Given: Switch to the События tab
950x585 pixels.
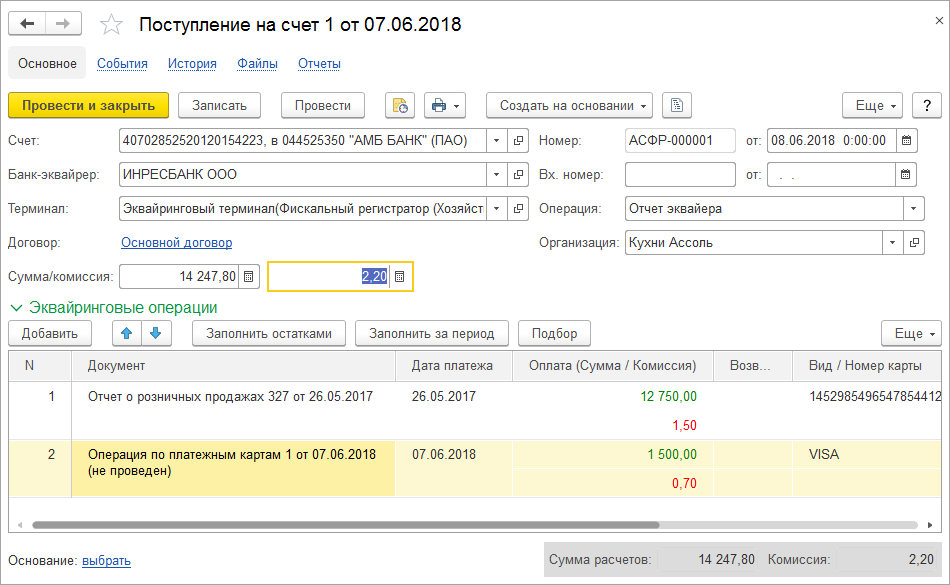Looking at the screenshot, I should (x=122, y=64).
